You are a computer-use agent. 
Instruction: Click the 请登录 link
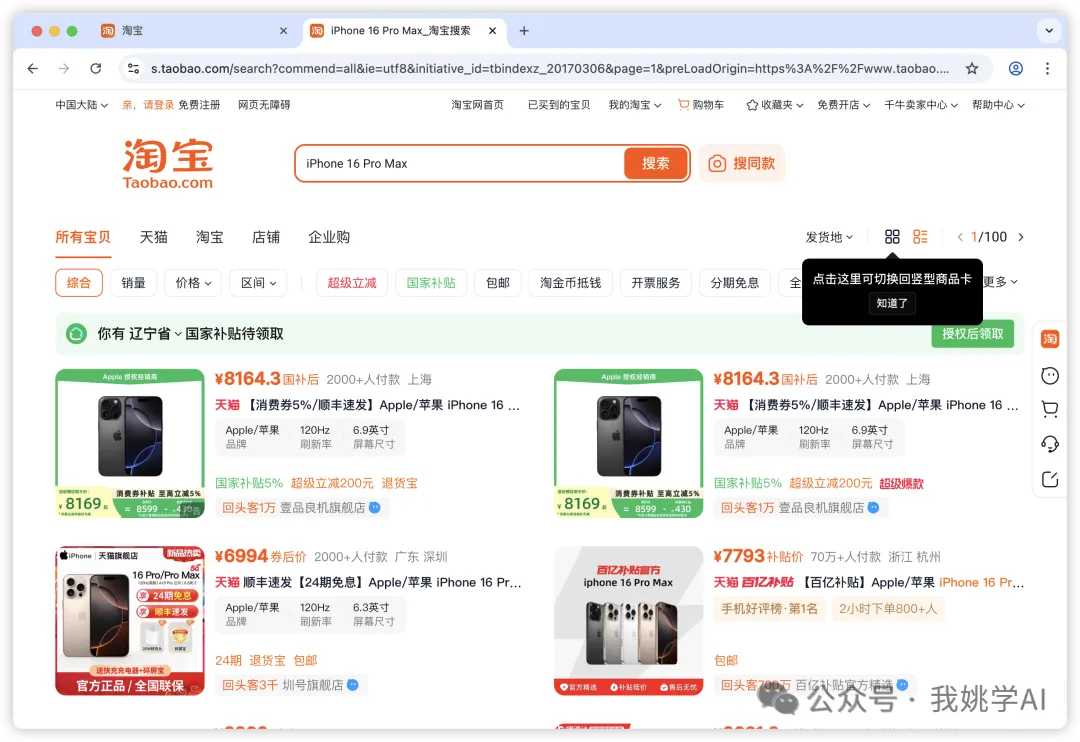coord(158,105)
